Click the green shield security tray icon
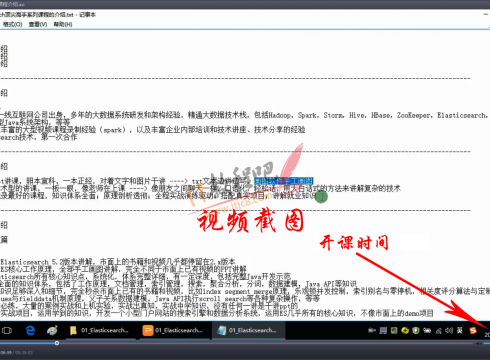 coord(416,330)
